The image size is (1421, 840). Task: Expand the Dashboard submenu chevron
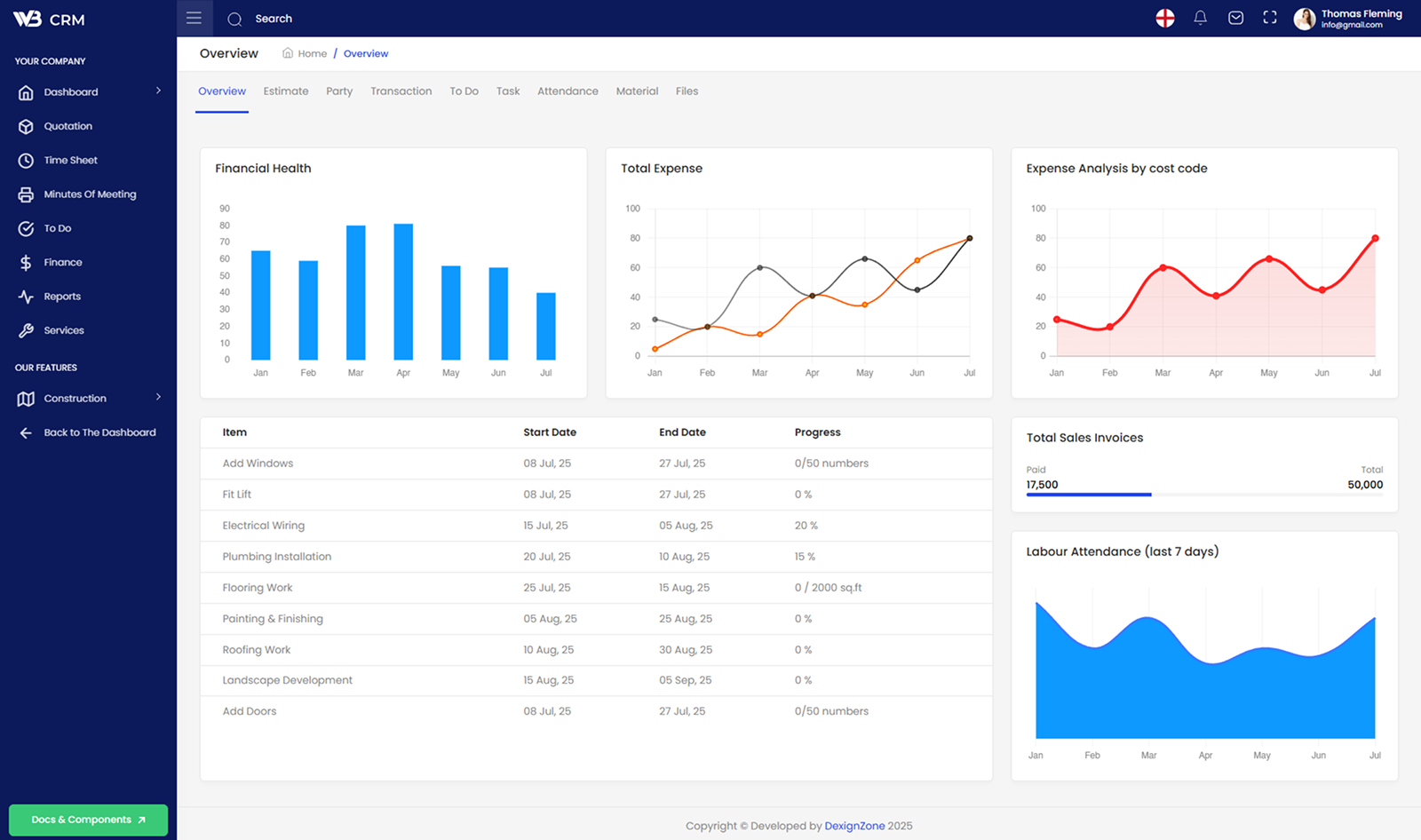(x=158, y=91)
